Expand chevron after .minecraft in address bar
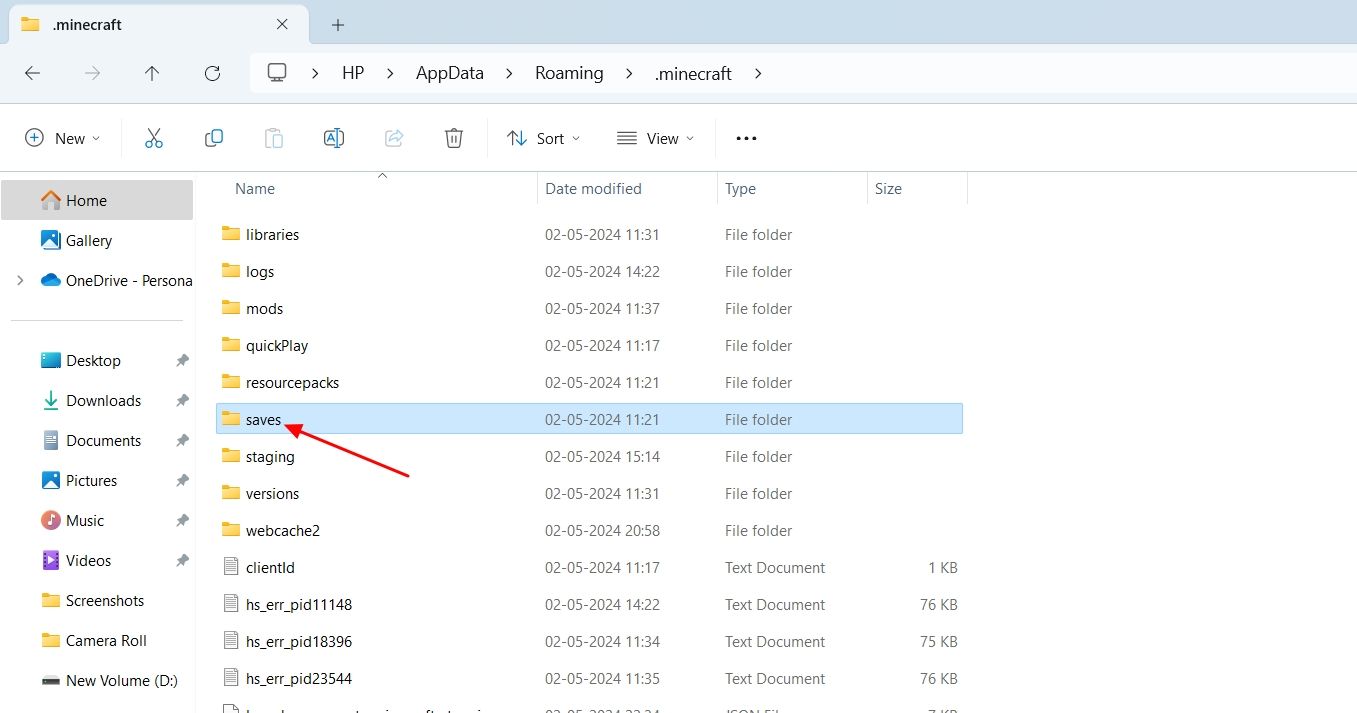 [x=758, y=73]
